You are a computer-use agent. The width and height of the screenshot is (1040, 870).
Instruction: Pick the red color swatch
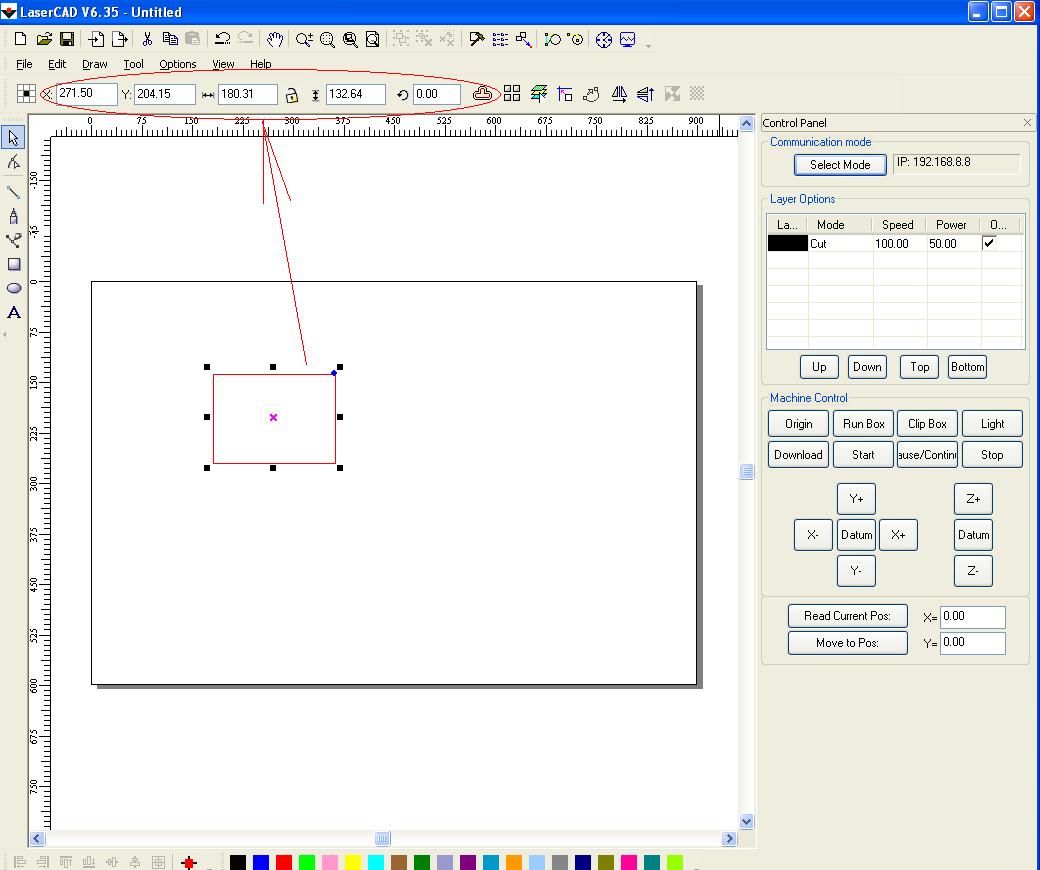(x=284, y=862)
